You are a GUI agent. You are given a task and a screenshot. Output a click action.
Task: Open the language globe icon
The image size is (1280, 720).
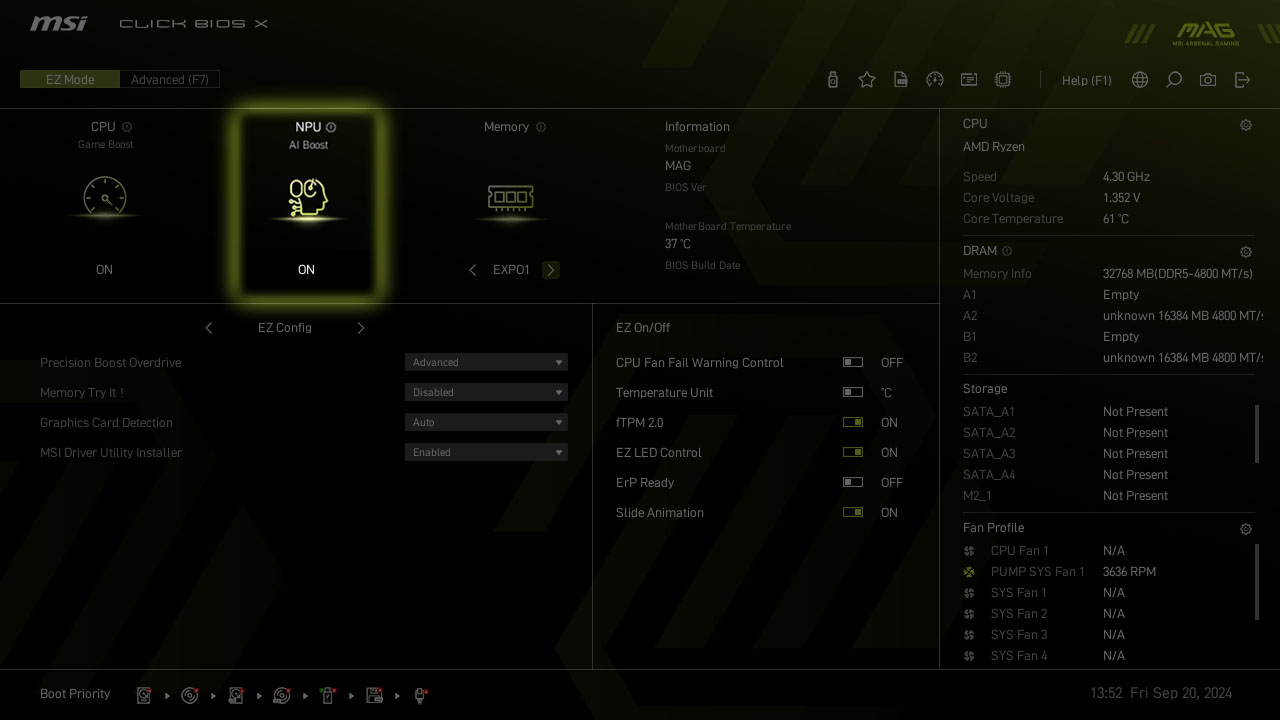(1140, 80)
